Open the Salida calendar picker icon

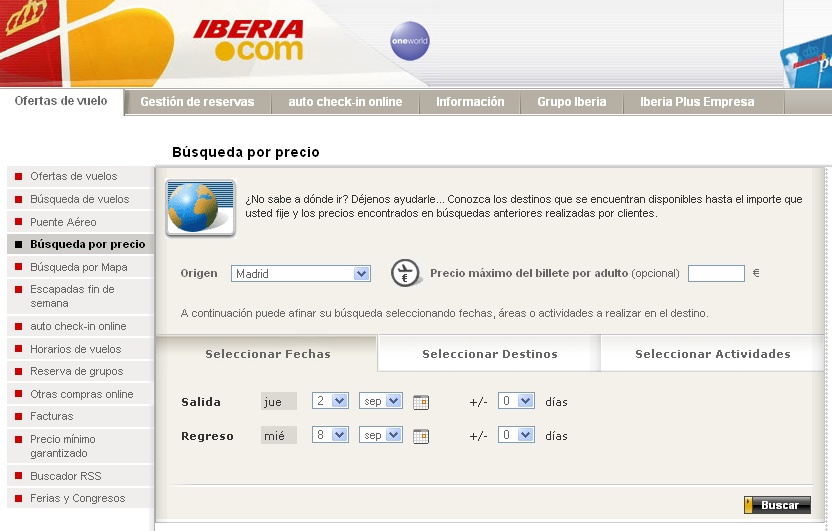tap(421, 402)
